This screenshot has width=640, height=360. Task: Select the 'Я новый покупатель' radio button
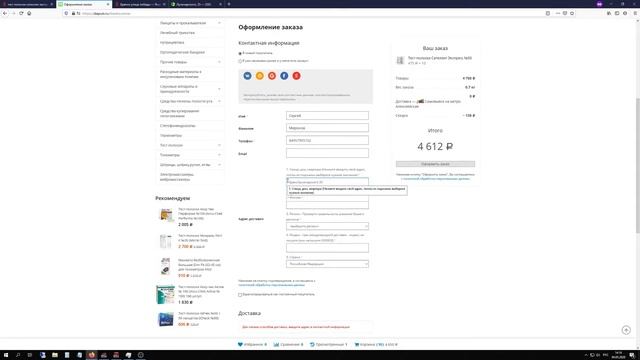tap(240, 53)
